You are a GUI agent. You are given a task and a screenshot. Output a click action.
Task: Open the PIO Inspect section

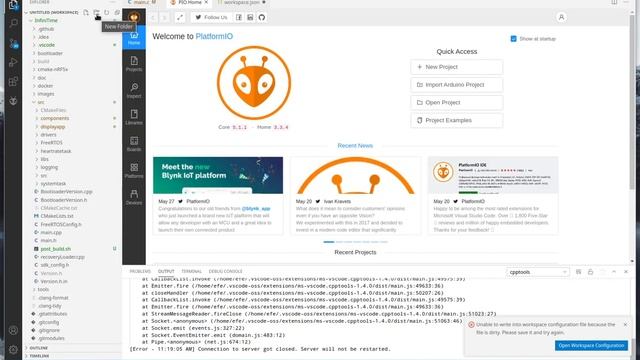(134, 91)
